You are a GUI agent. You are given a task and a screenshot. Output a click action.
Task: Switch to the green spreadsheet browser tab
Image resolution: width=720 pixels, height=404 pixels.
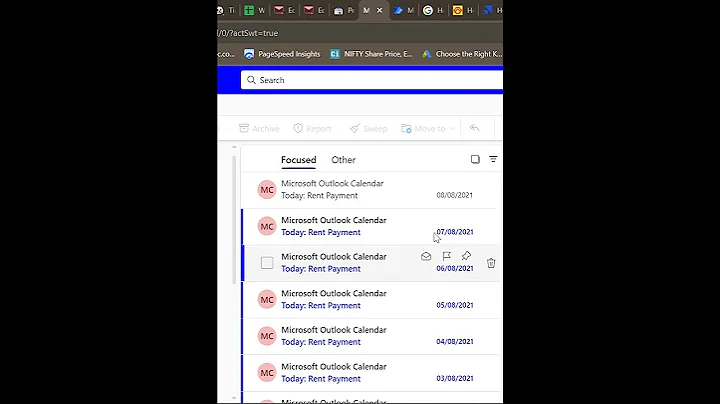pyautogui.click(x=254, y=10)
